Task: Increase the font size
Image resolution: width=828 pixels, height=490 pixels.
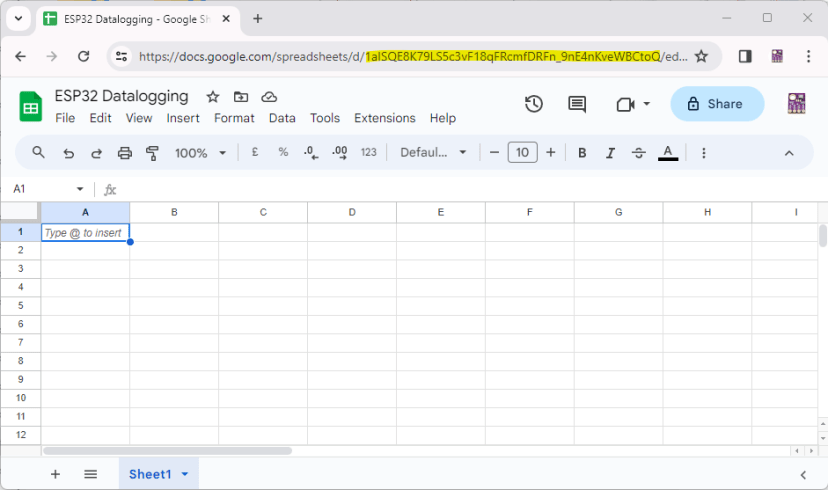Action: 551,153
